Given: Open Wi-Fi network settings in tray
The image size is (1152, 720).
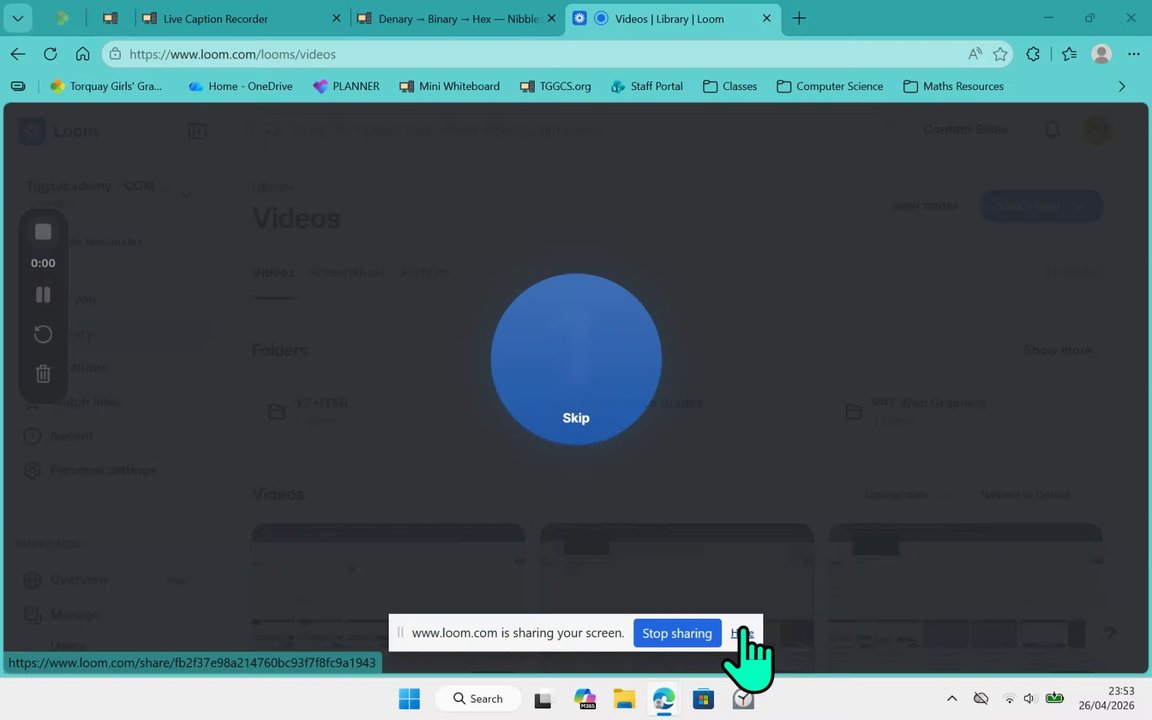Looking at the screenshot, I should (x=1009, y=699).
